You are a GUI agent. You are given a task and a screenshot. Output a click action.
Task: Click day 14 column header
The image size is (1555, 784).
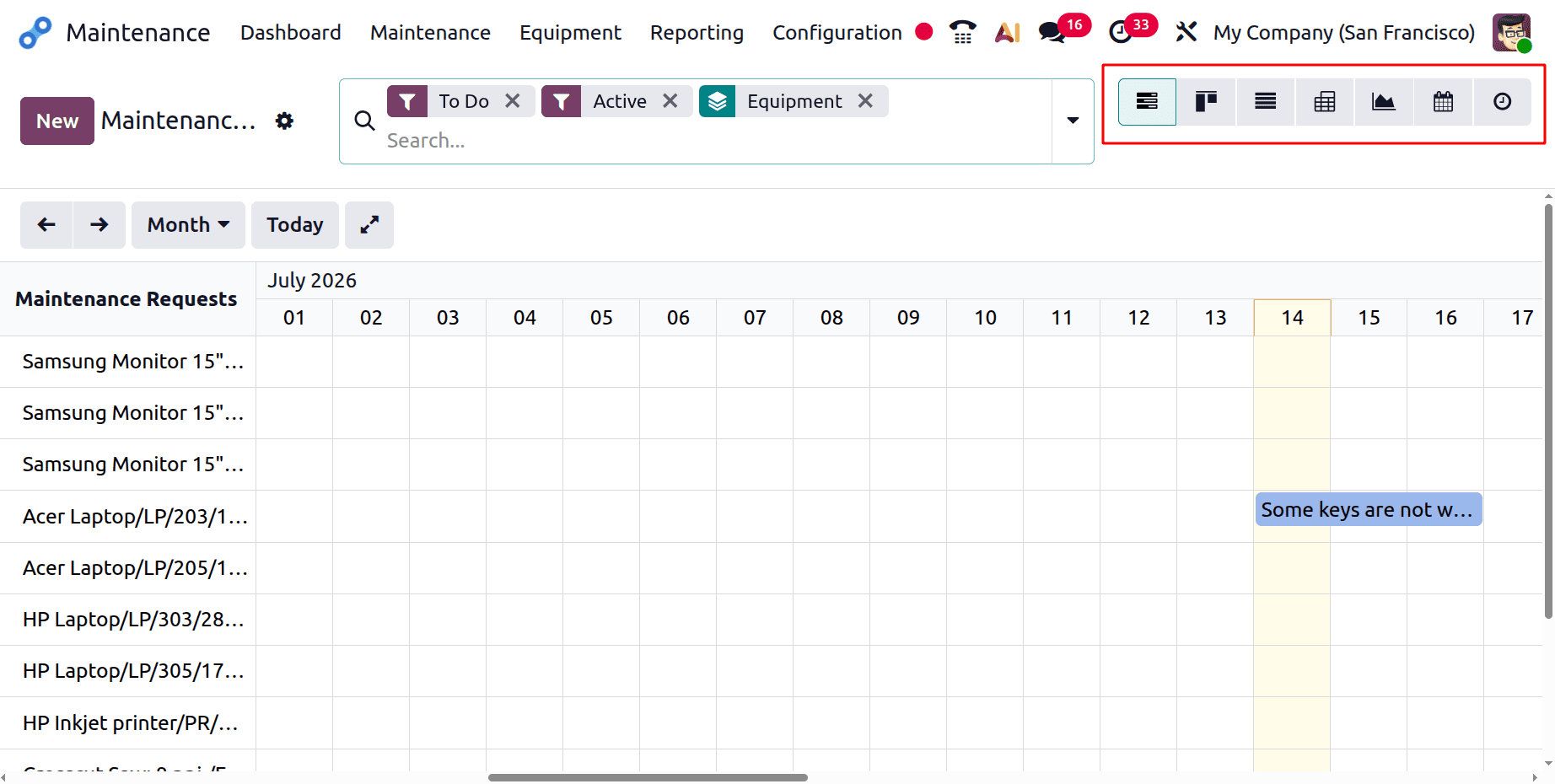pos(1292,318)
